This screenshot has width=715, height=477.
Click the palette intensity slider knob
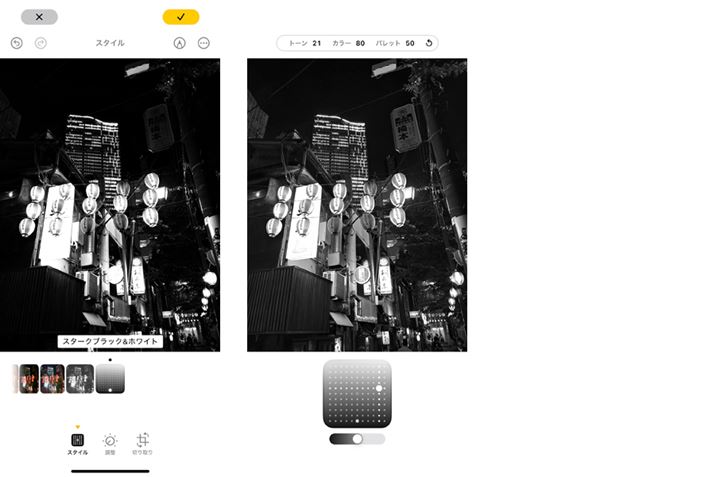[357, 438]
